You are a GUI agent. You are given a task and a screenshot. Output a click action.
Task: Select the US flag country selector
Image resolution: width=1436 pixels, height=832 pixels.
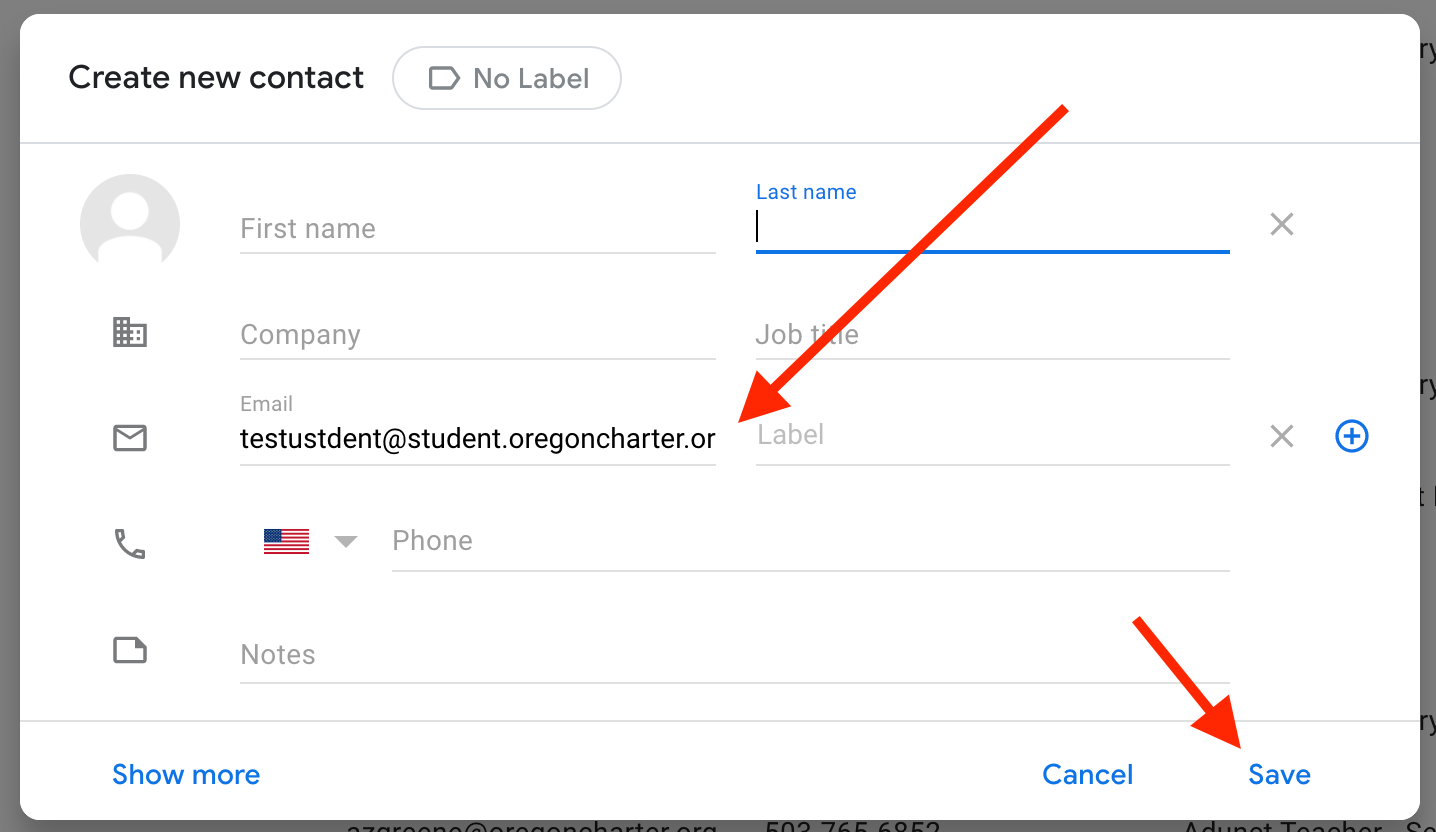pyautogui.click(x=286, y=542)
